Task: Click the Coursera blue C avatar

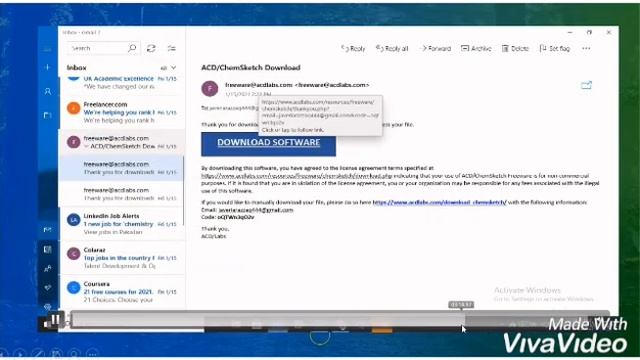Action: pos(73,288)
